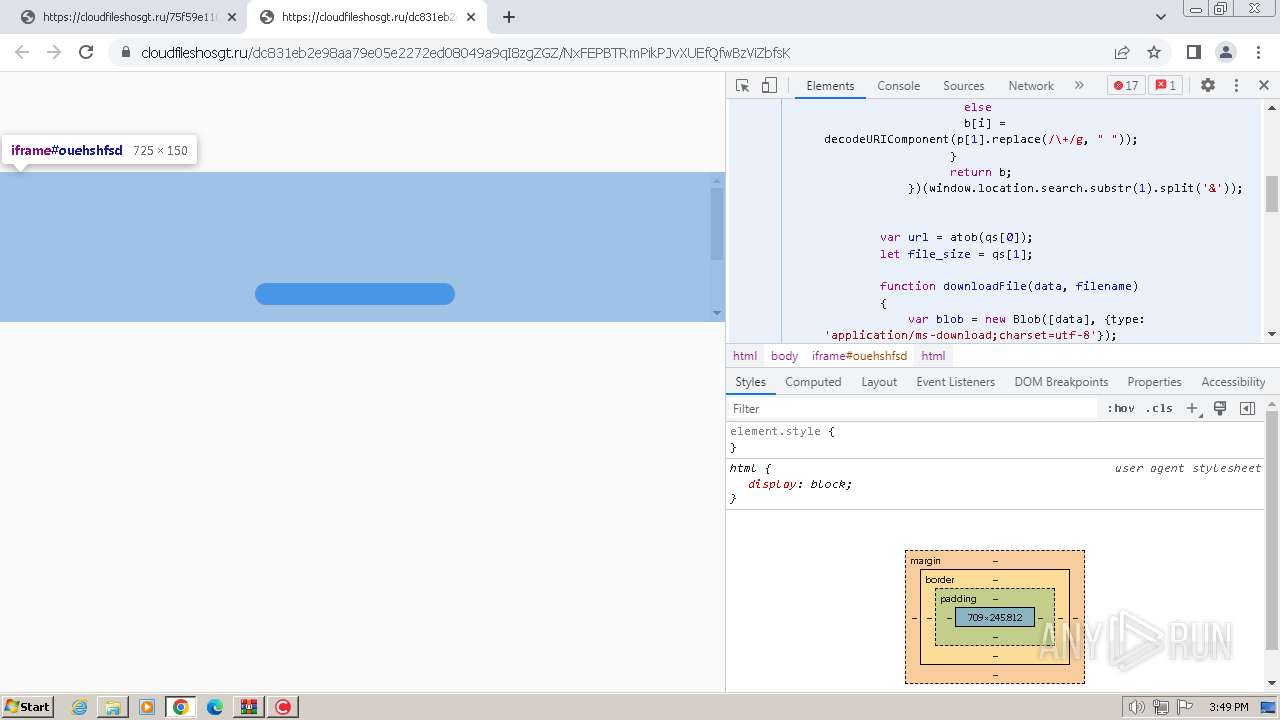Open the Chrome profile avatar

[1225, 52]
